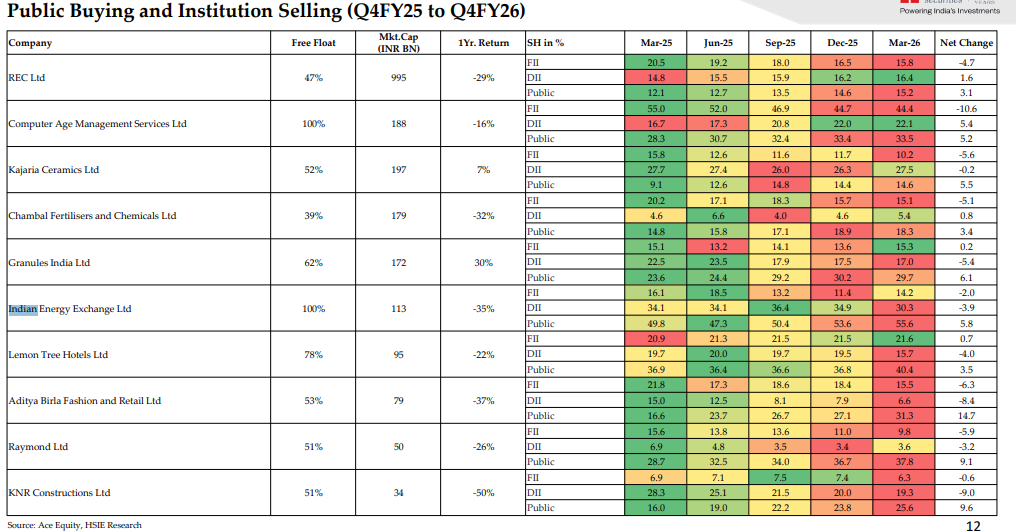
Task: Select the highlighted word 'Indian' in company name
Action: (23, 309)
